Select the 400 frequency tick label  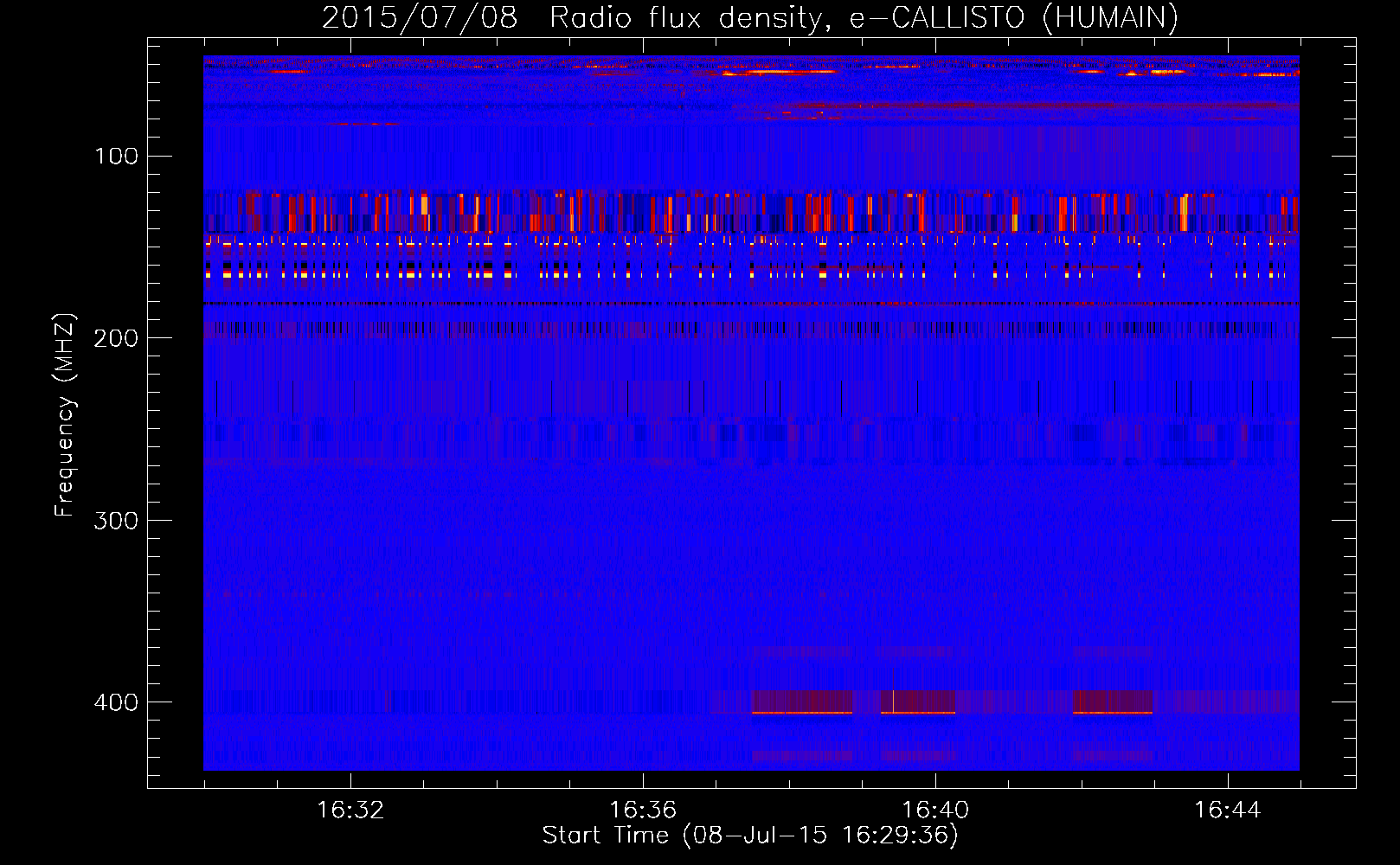pos(116,702)
